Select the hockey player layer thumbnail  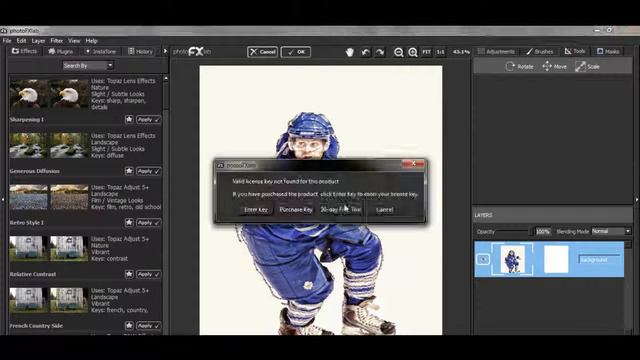tap(512, 259)
